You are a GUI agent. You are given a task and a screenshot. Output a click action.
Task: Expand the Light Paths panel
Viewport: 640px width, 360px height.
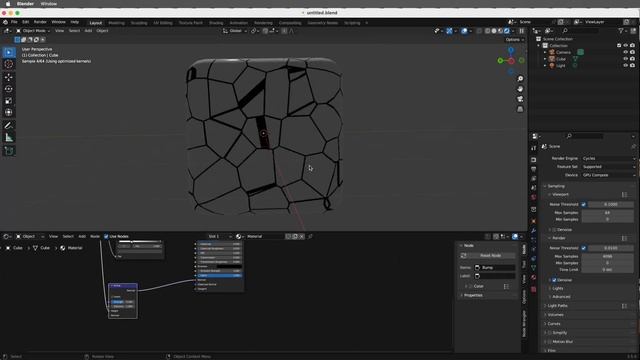558,306
